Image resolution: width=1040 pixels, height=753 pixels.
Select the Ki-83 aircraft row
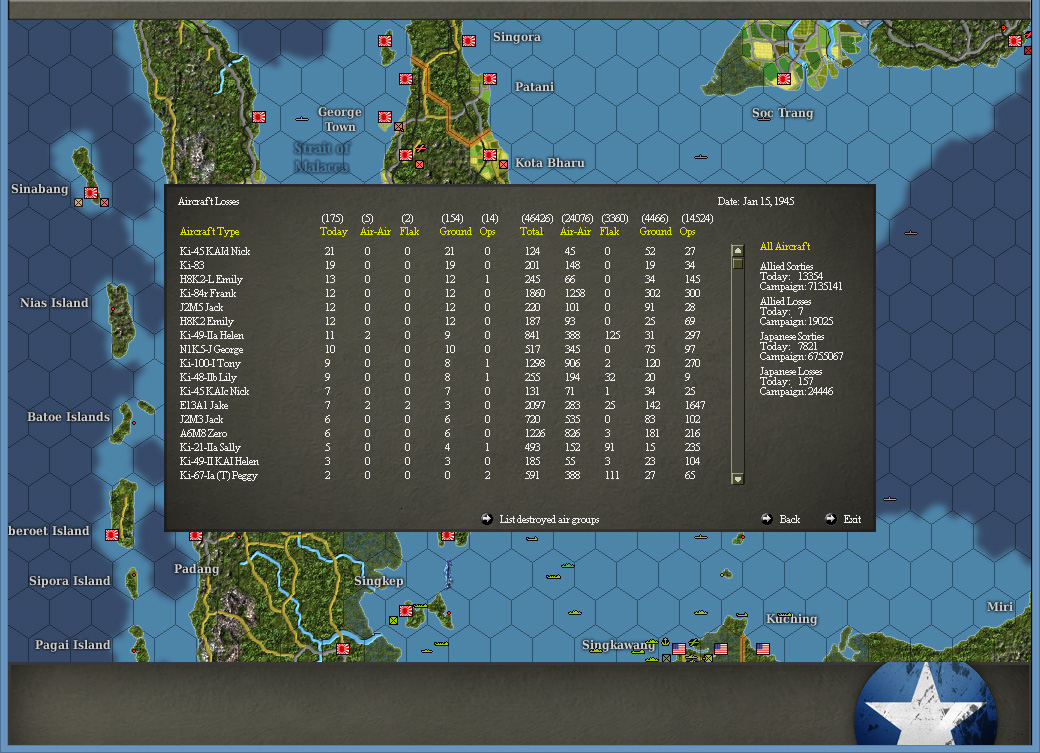pyautogui.click(x=444, y=265)
